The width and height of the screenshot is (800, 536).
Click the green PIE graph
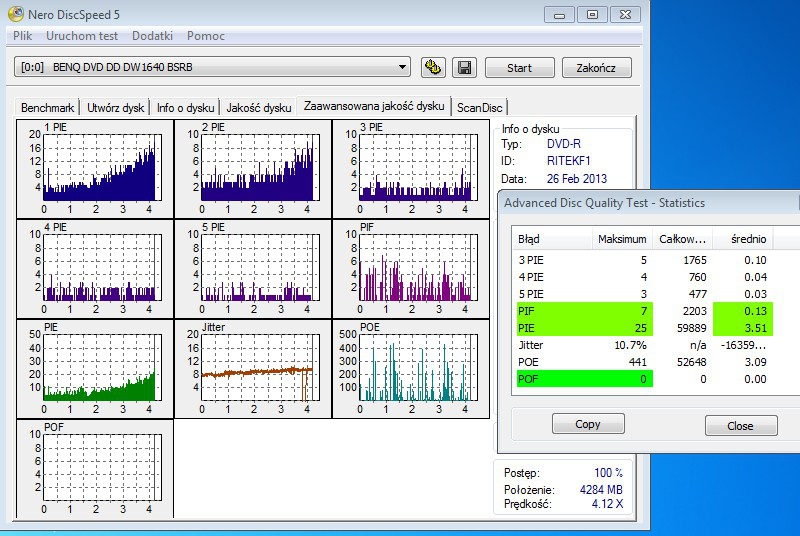click(95, 369)
